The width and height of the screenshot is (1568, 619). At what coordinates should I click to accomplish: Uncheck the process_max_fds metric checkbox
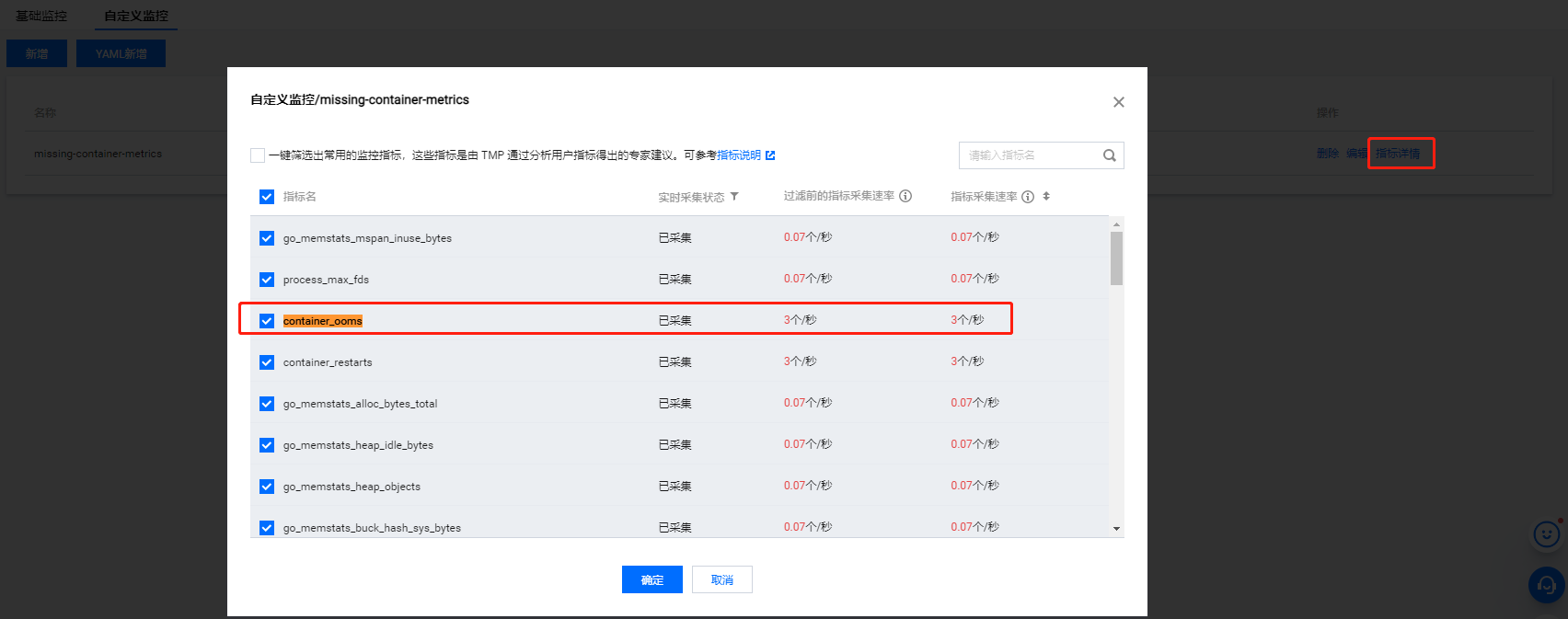(x=267, y=280)
